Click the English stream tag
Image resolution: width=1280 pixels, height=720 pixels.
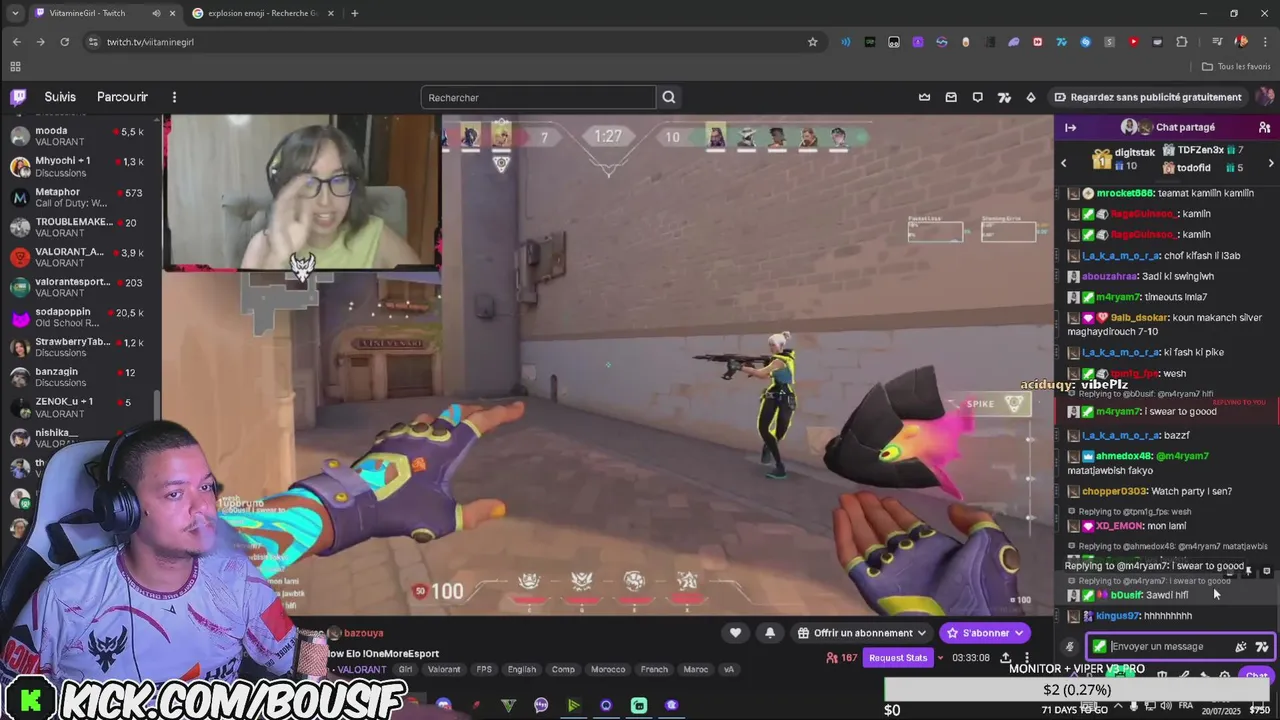[521, 669]
